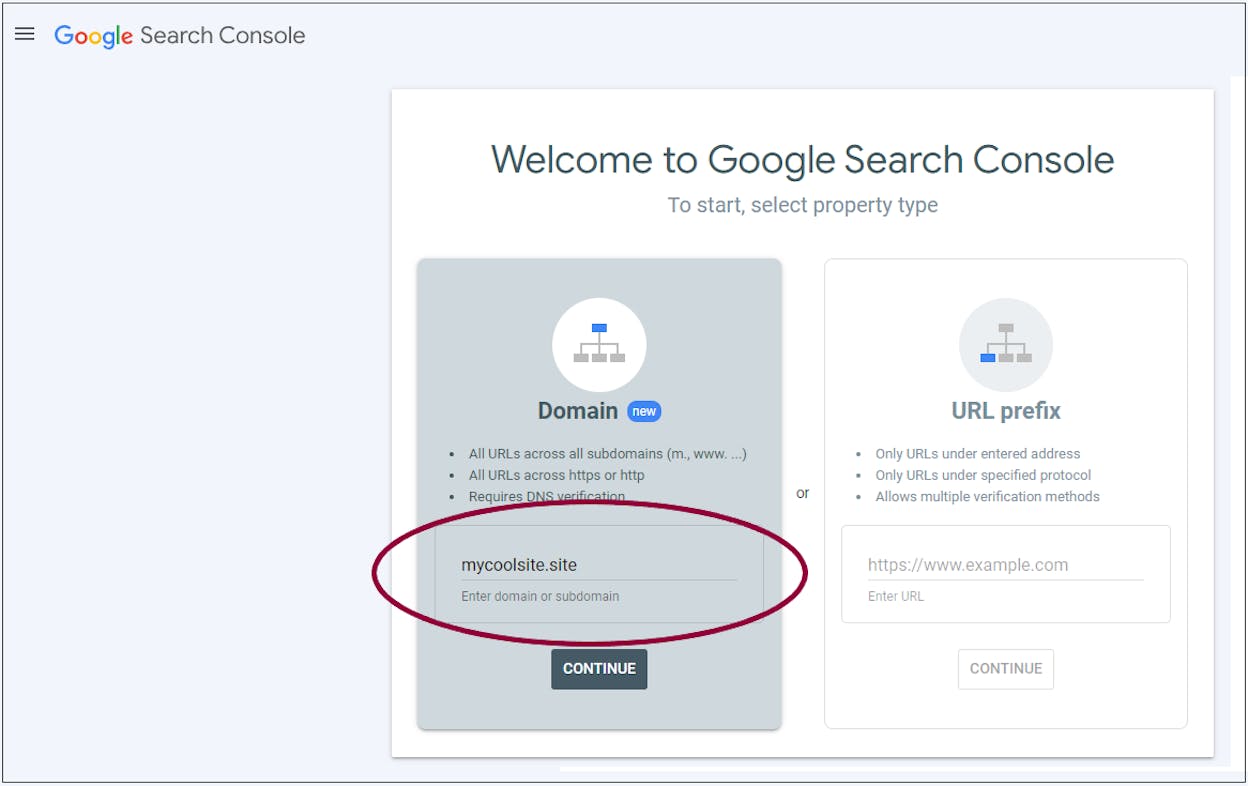Select the URL prefix sitemap icon
Screen dimensions: 1248x786
pos(1006,344)
